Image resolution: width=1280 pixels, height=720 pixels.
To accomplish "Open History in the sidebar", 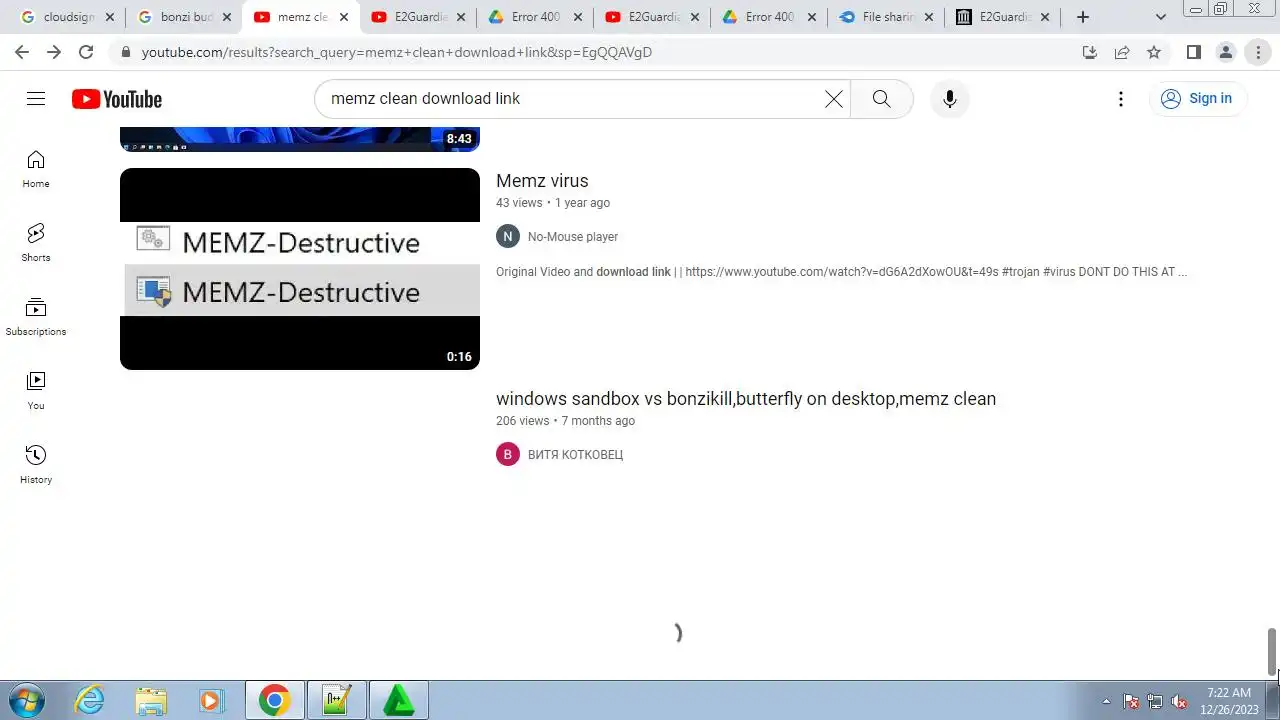I will (36, 465).
